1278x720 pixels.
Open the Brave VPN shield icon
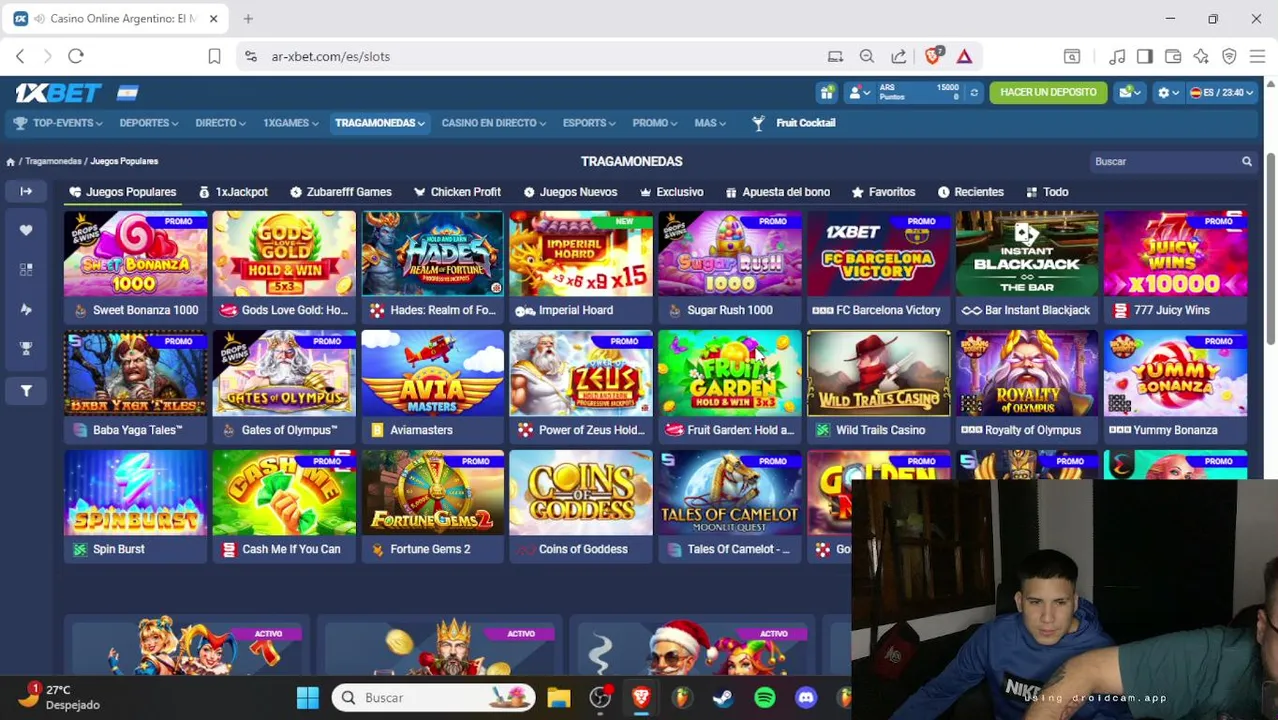(1229, 56)
